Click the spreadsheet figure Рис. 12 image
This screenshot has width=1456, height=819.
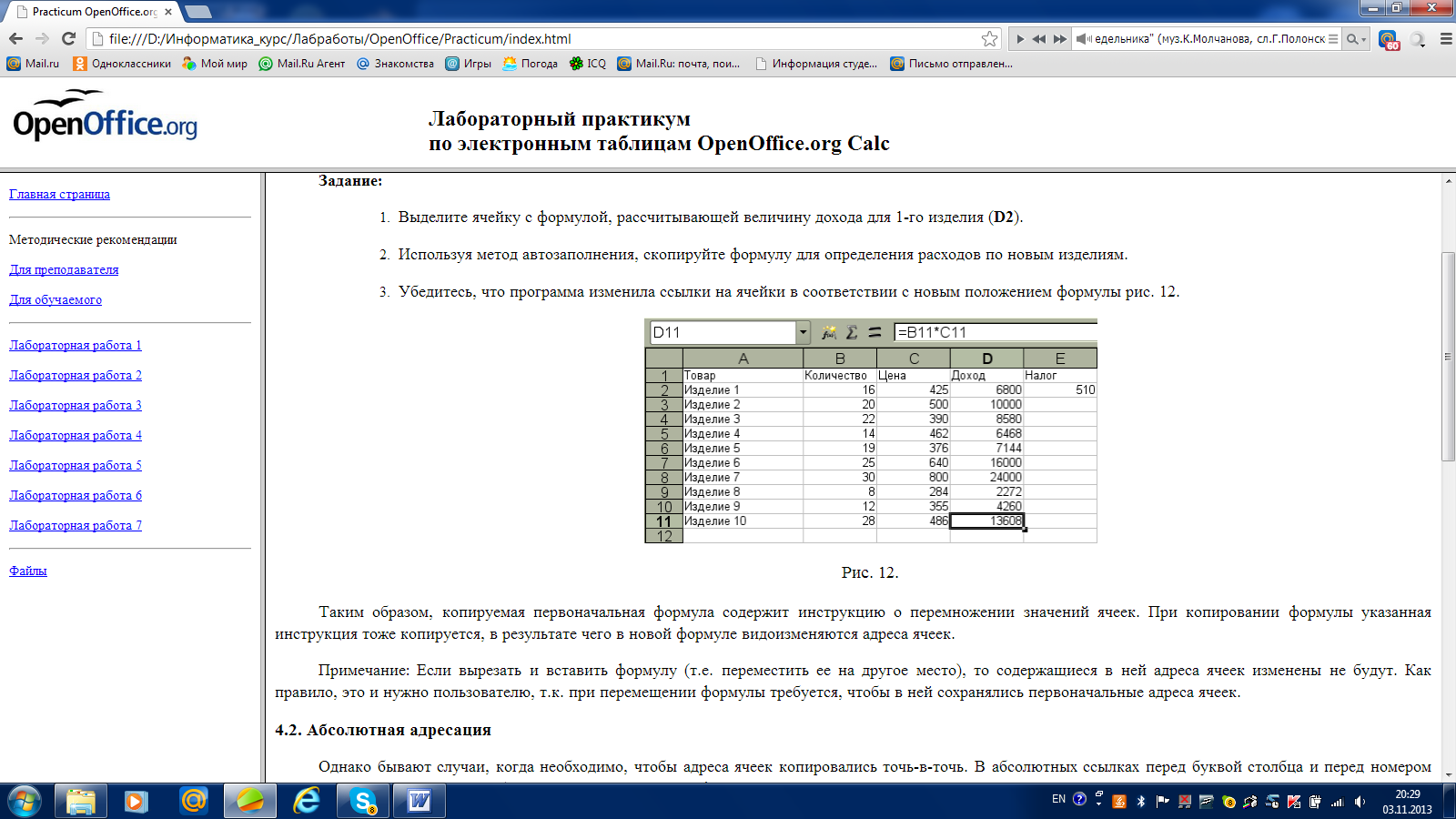(x=871, y=430)
